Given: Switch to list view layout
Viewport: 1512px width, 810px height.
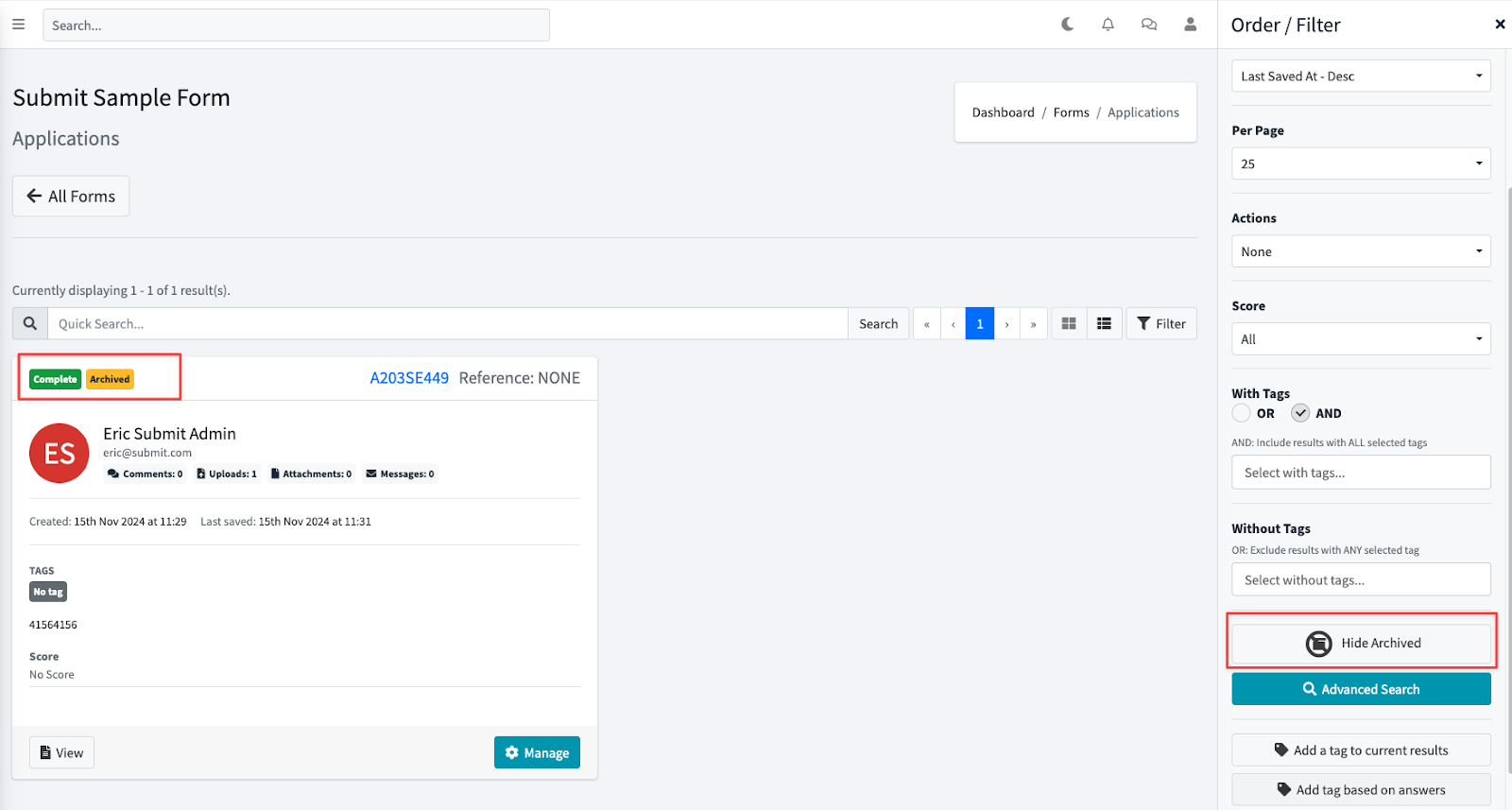Looking at the screenshot, I should point(1104,323).
